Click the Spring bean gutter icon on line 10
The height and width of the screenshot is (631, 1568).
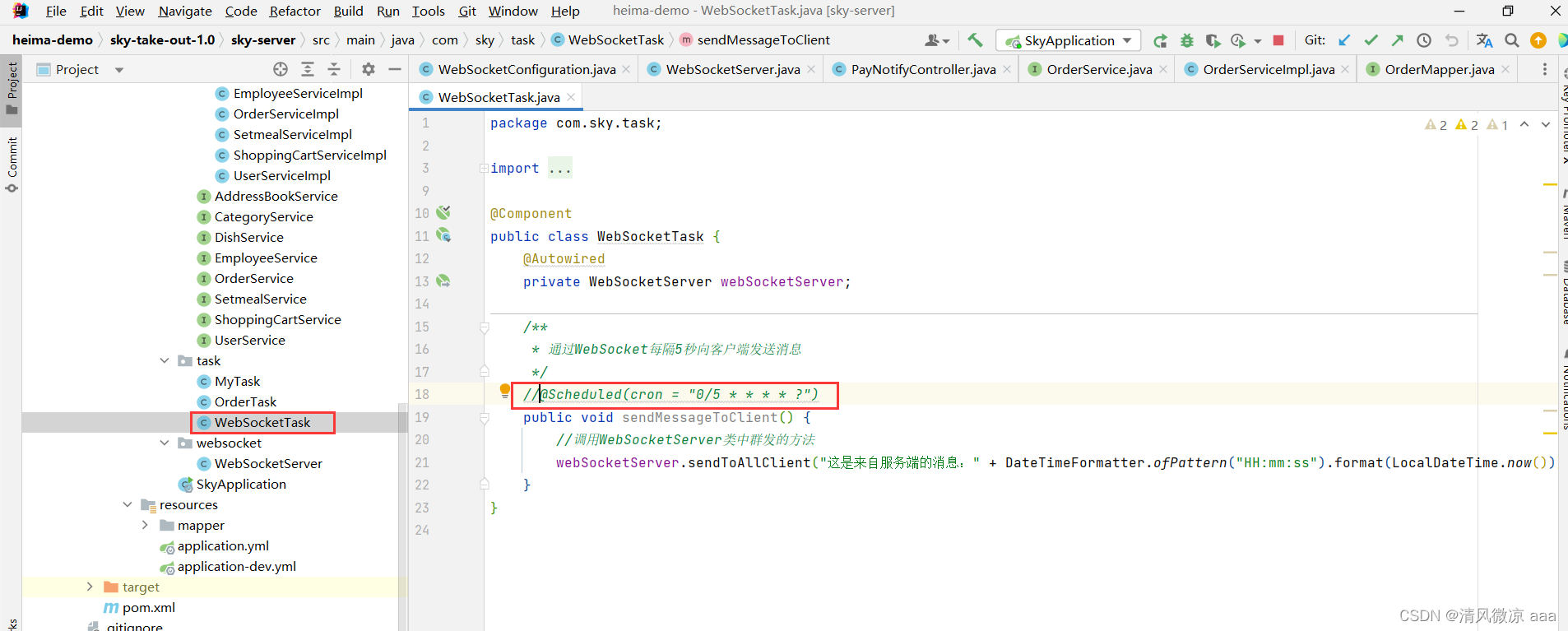pos(443,213)
